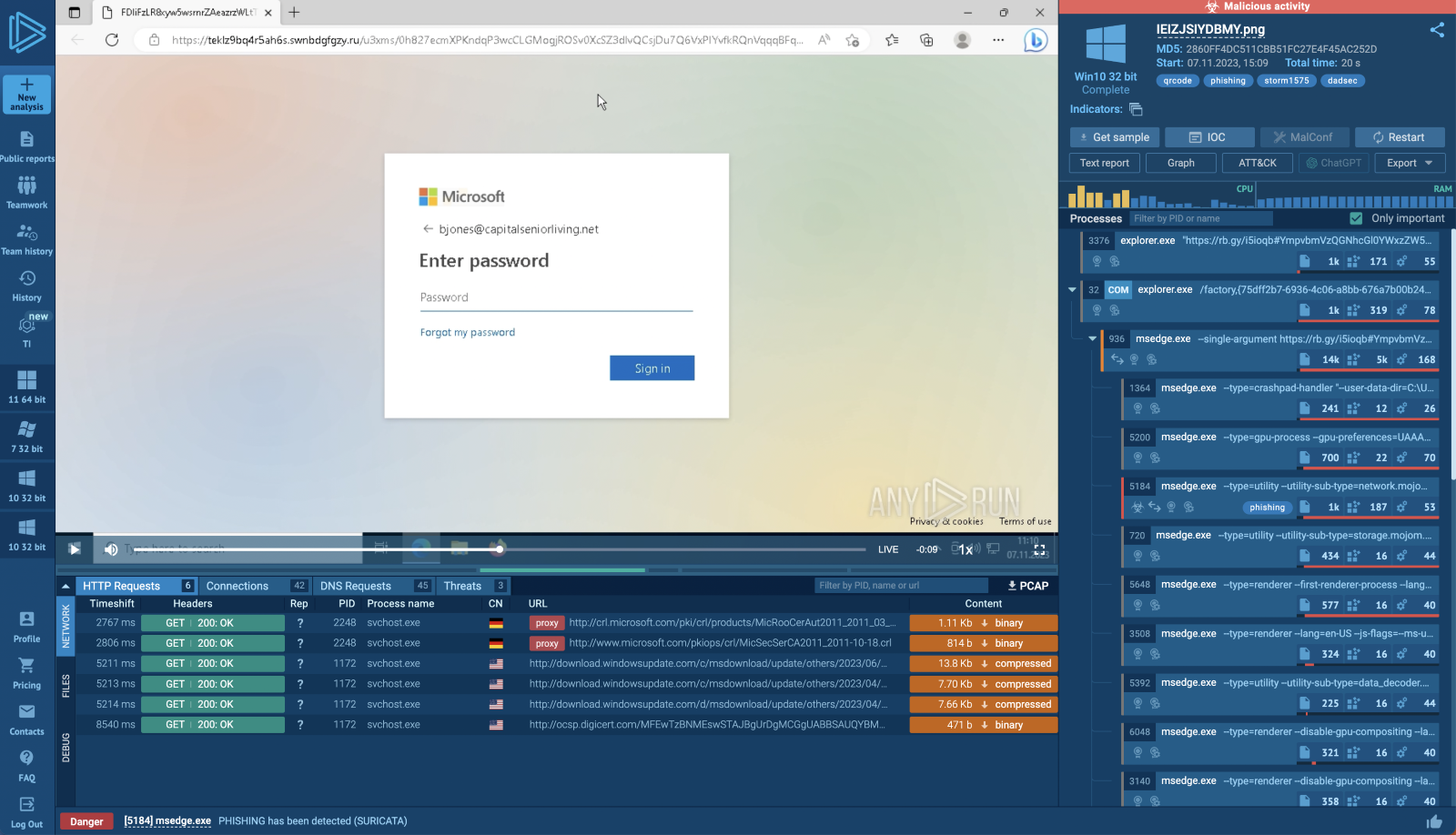Open the IOC window

point(1209,137)
